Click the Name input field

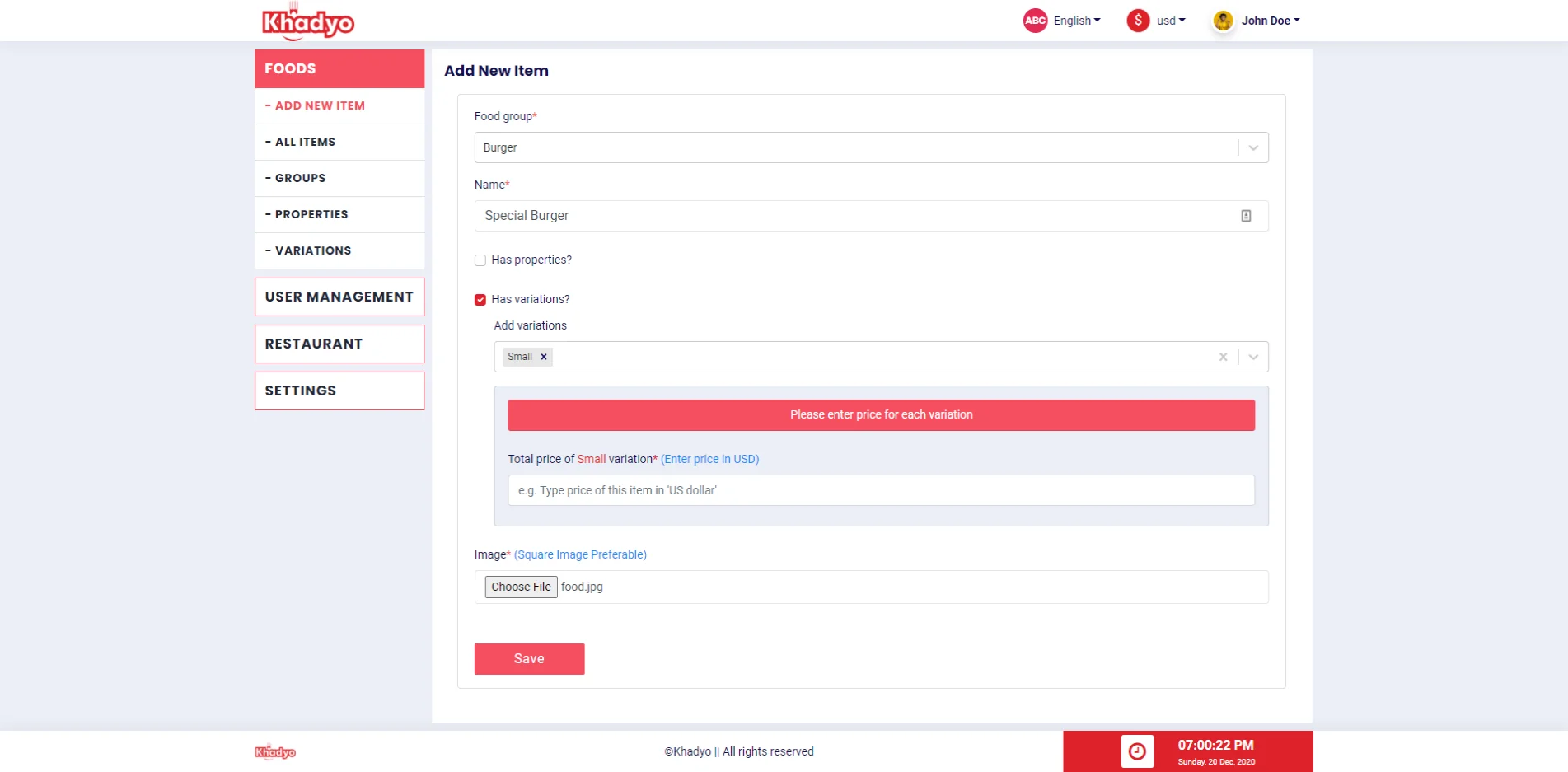[x=871, y=216]
